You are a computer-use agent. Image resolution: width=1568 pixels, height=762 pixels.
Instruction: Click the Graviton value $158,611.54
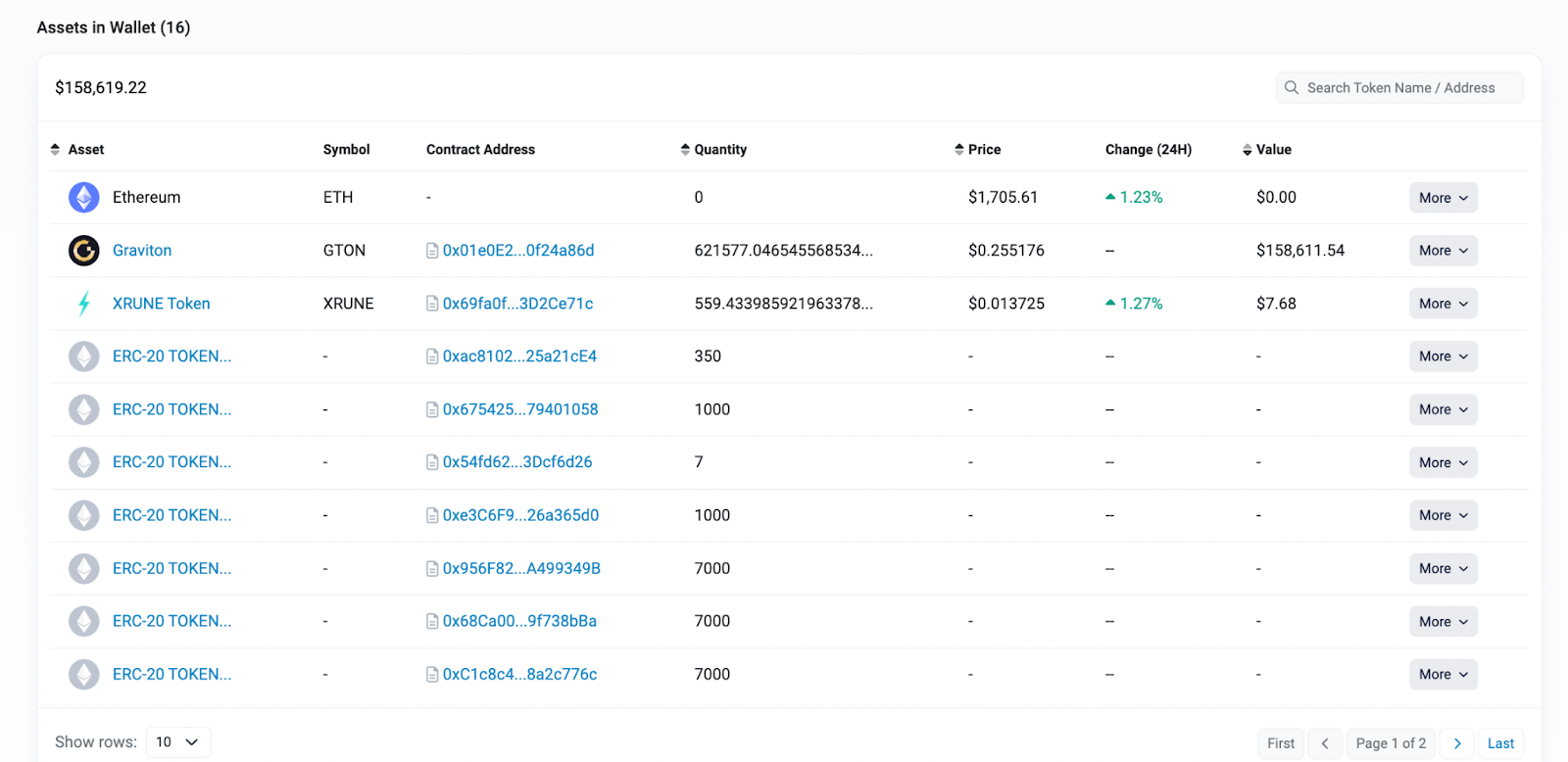coord(1300,251)
